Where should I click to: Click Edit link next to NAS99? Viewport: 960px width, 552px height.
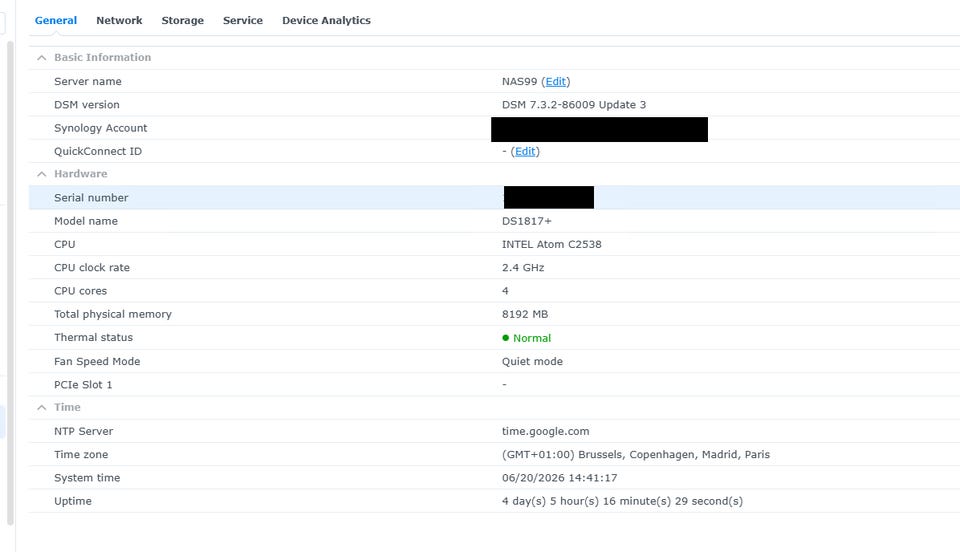point(555,81)
